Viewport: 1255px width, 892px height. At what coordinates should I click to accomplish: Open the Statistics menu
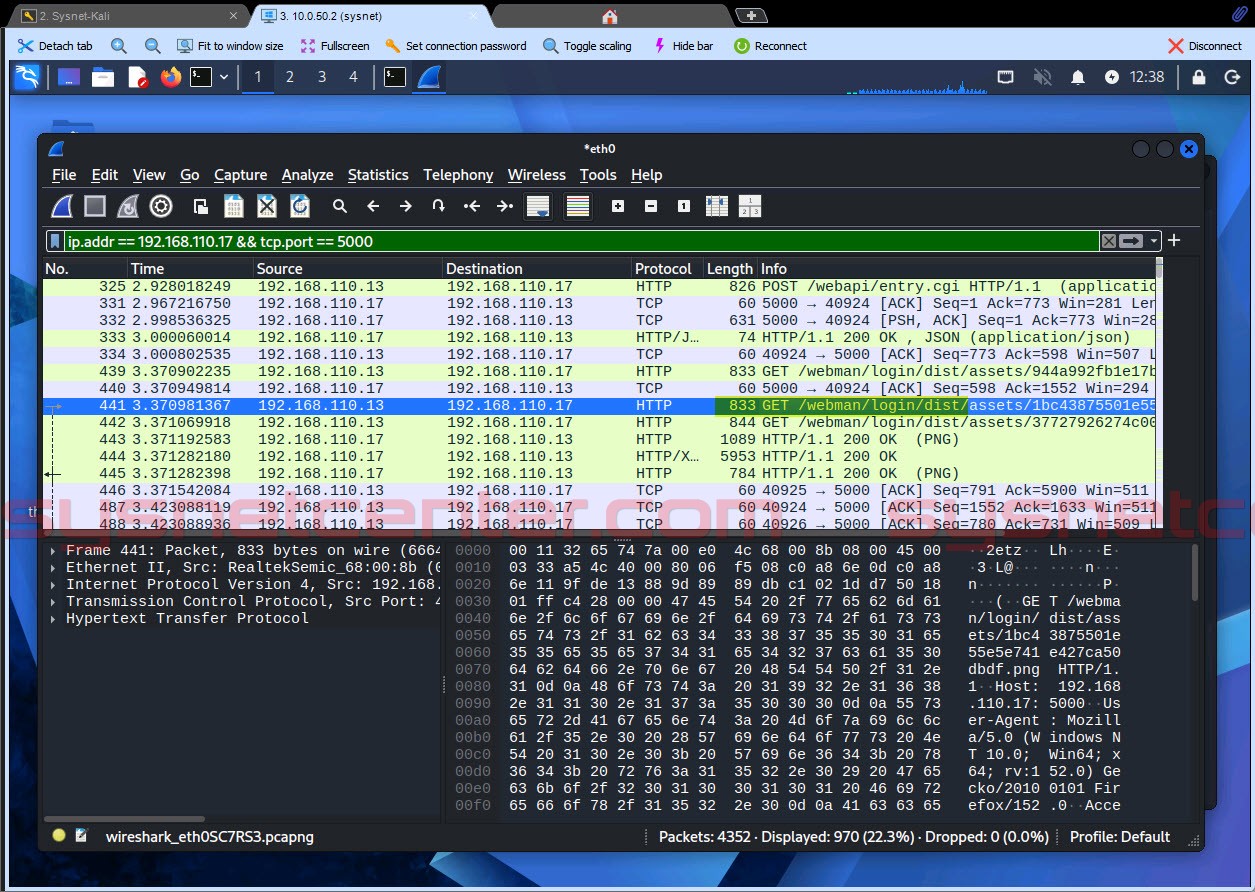[x=378, y=175]
